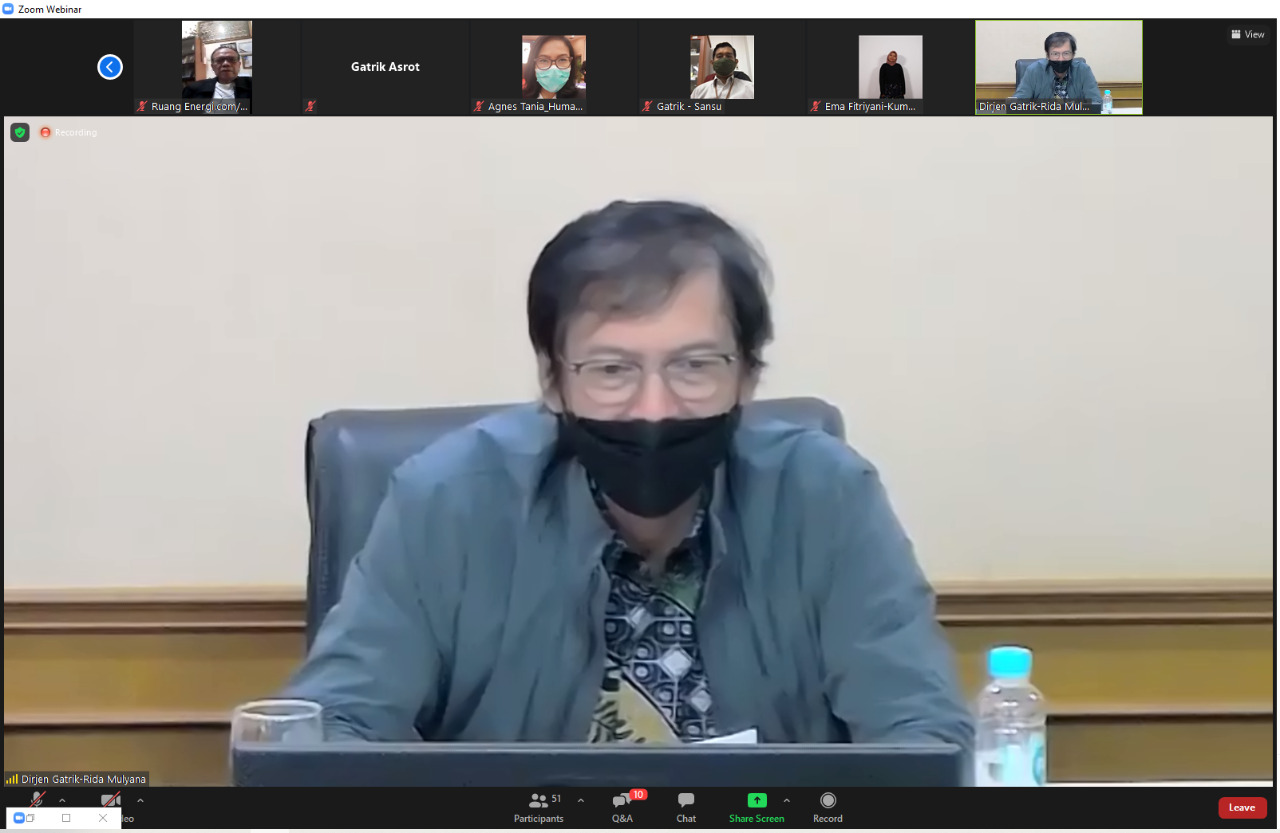Open the meeting security shield info
The width and height of the screenshot is (1280, 833).
(x=19, y=131)
